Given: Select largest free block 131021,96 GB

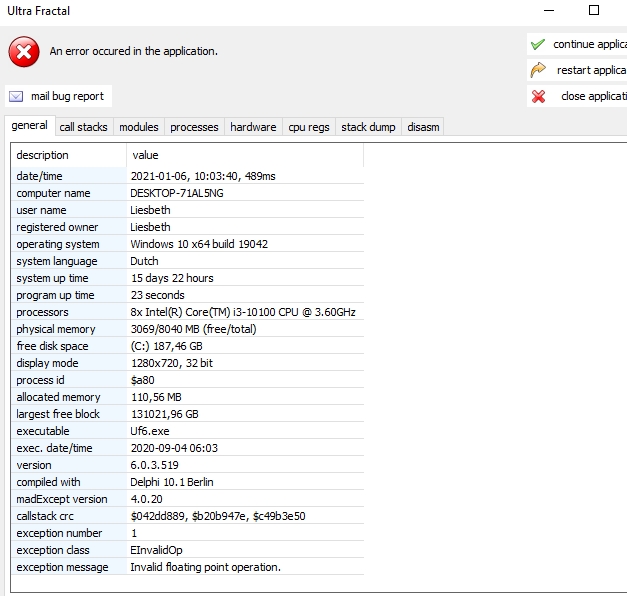Looking at the screenshot, I should [165, 414].
